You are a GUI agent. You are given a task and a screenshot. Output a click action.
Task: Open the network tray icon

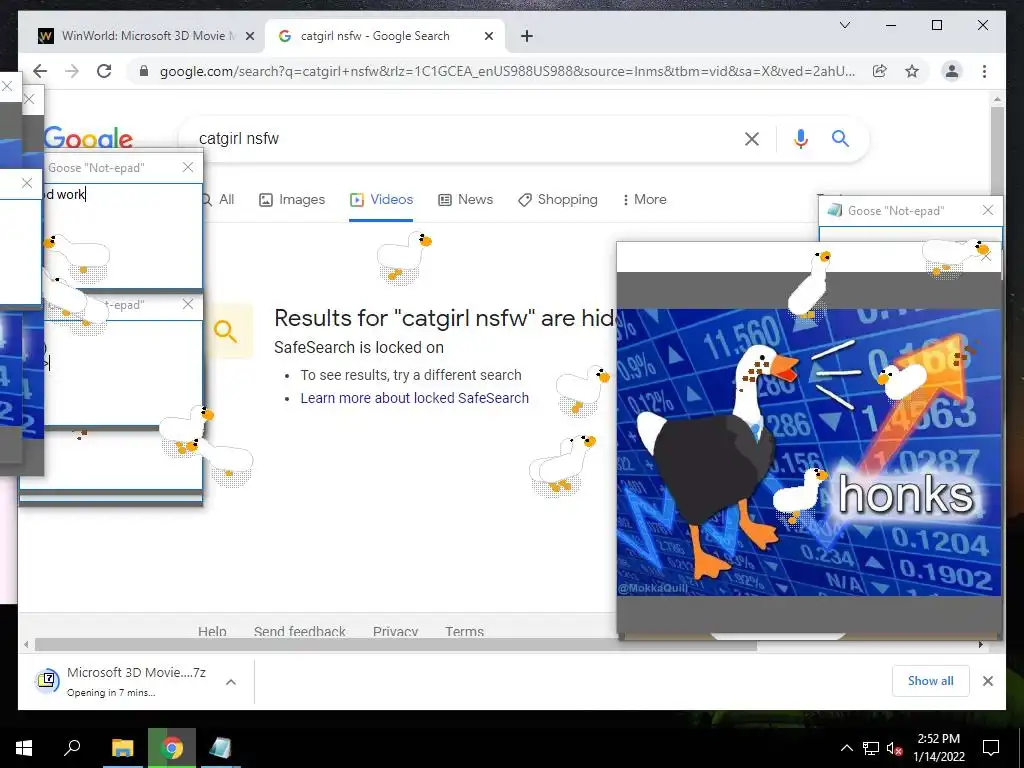coord(871,748)
